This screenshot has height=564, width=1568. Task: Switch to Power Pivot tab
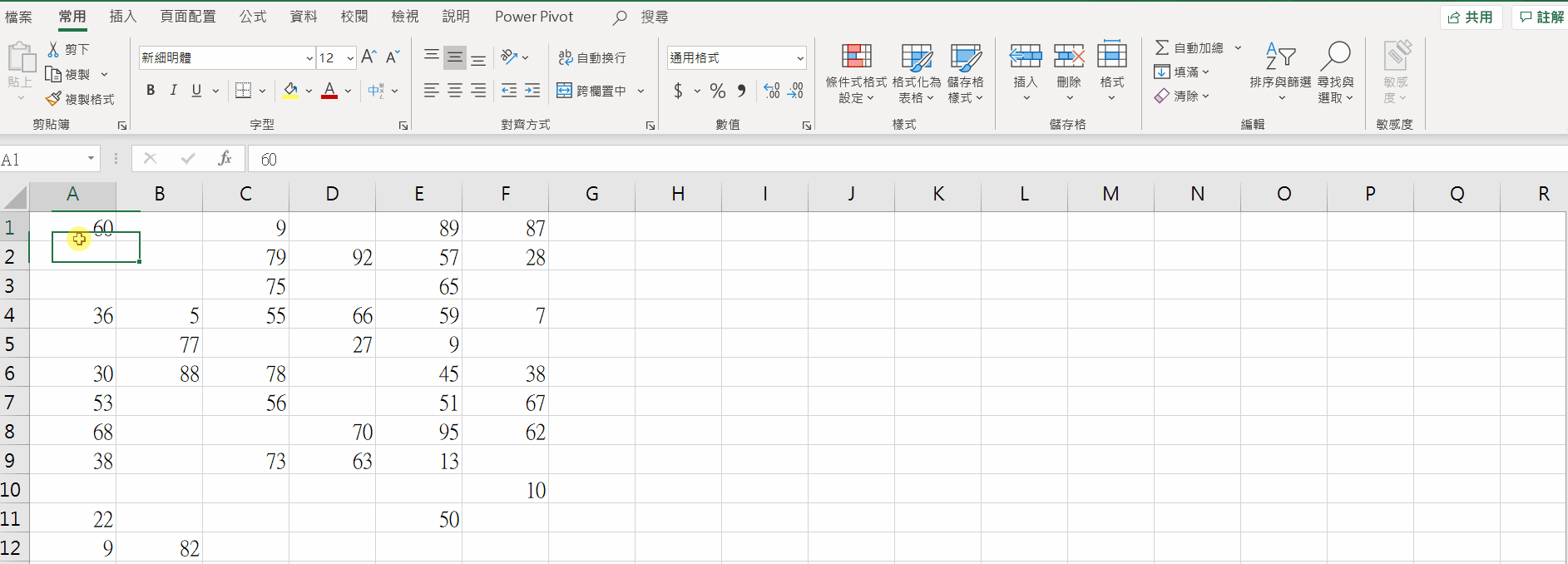point(534,17)
